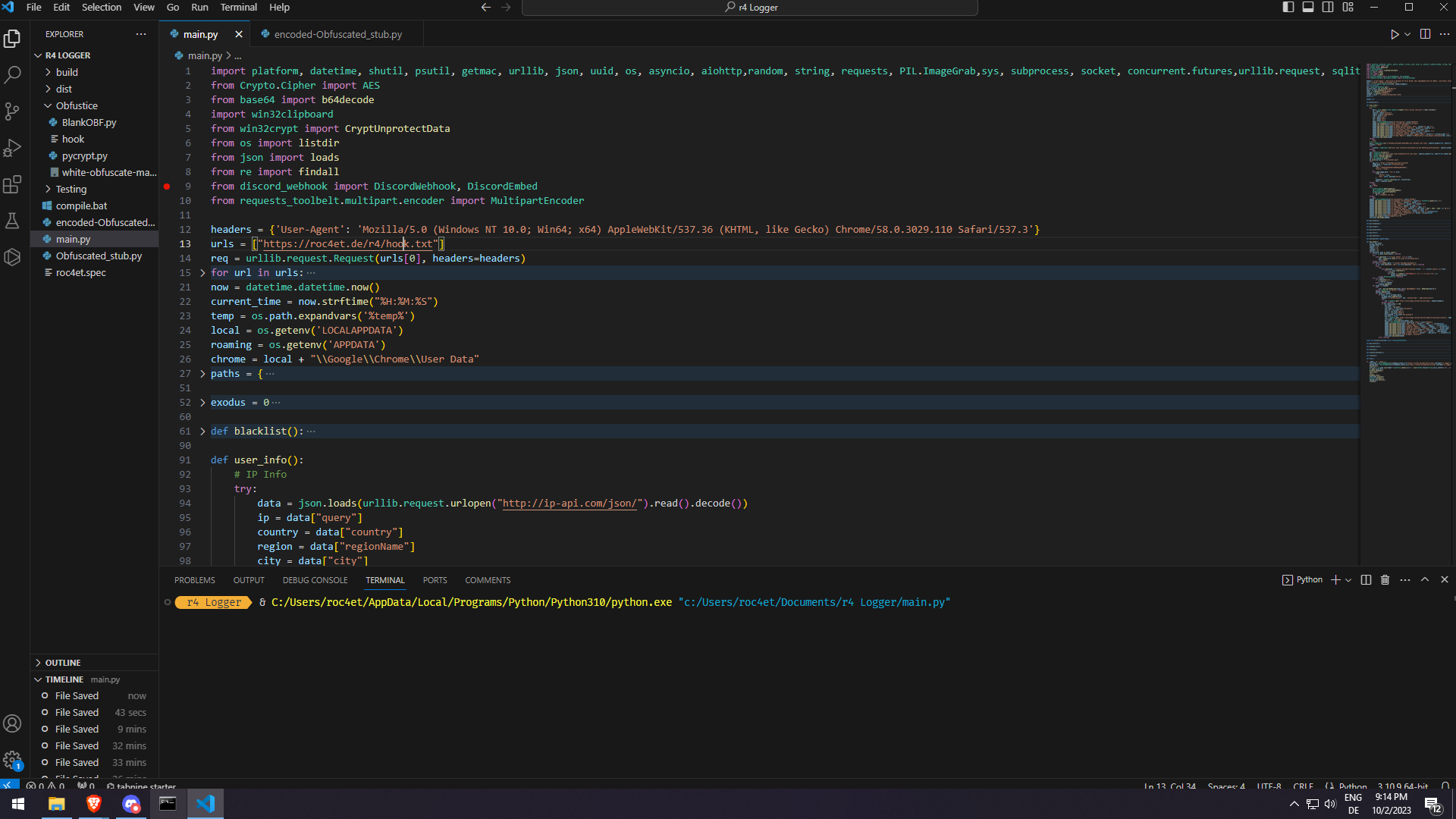Switch to the PROBLEMS panel tab
The width and height of the screenshot is (1456, 819).
(195, 580)
